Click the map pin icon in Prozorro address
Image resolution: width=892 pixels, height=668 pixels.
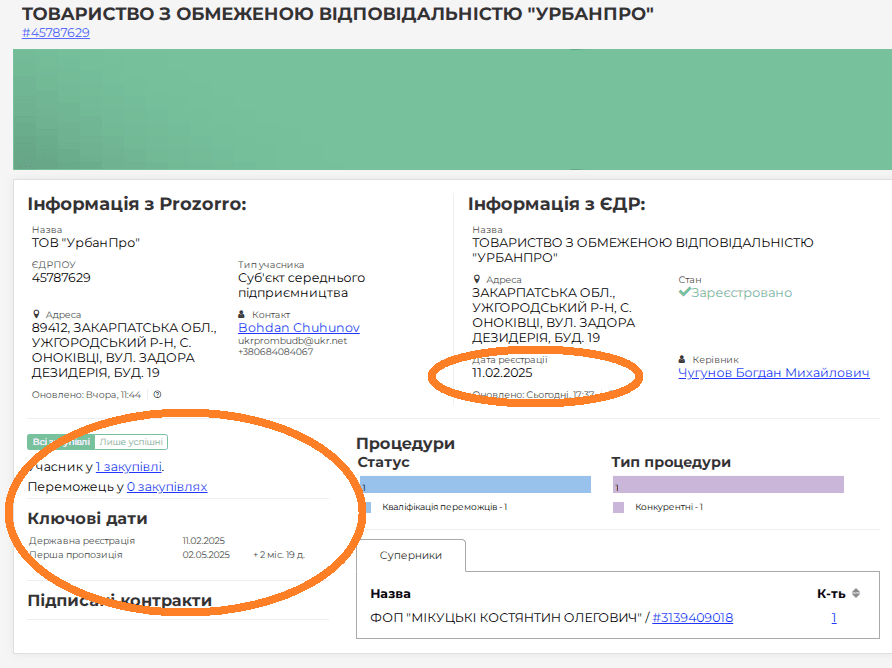point(35,314)
